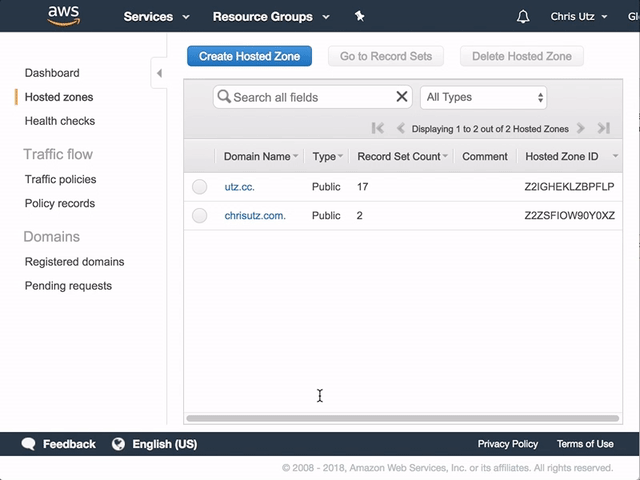The width and height of the screenshot is (640, 480).
Task: Open Dashboard in the sidebar
Action: (x=52, y=73)
